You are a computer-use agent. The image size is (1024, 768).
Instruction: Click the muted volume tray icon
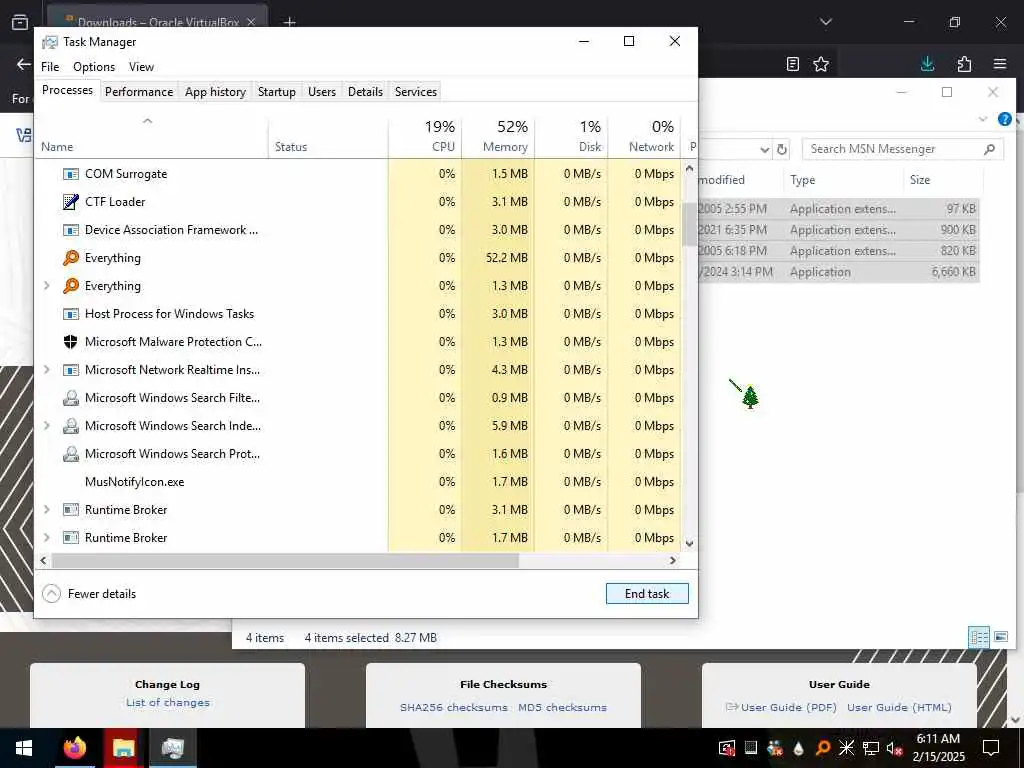pyautogui.click(x=895, y=748)
